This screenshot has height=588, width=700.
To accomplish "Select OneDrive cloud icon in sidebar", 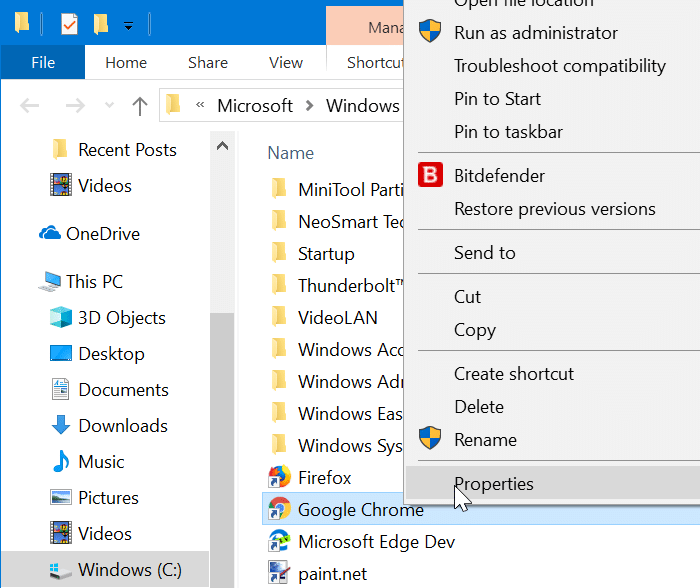I will pos(50,233).
